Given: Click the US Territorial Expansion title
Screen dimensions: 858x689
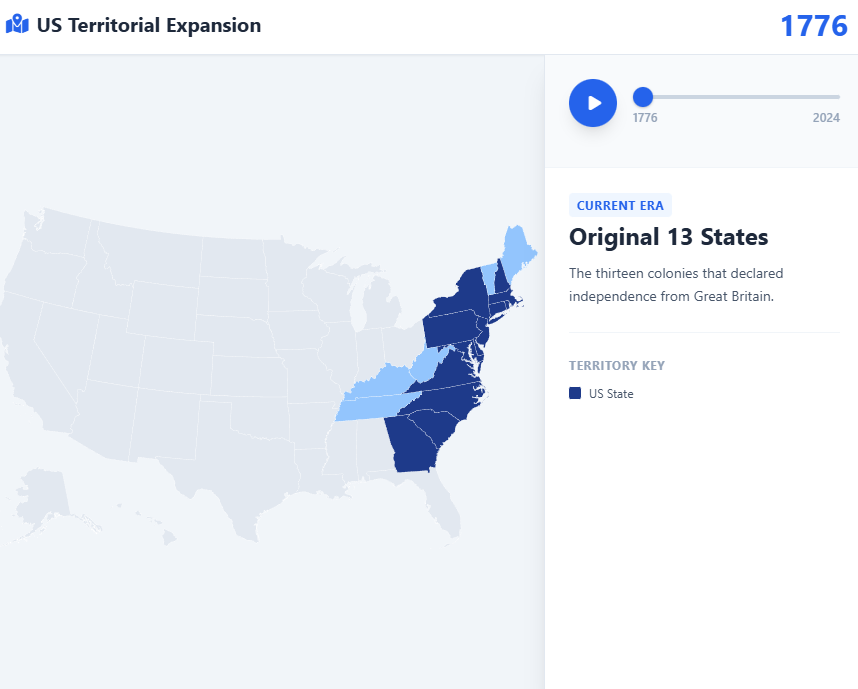Looking at the screenshot, I should point(148,26).
